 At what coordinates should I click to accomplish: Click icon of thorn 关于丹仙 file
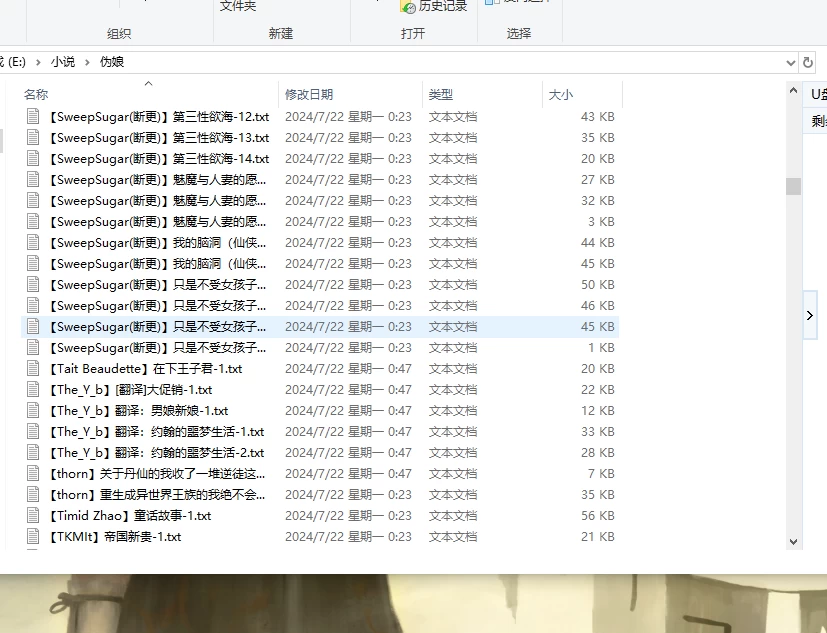point(33,474)
